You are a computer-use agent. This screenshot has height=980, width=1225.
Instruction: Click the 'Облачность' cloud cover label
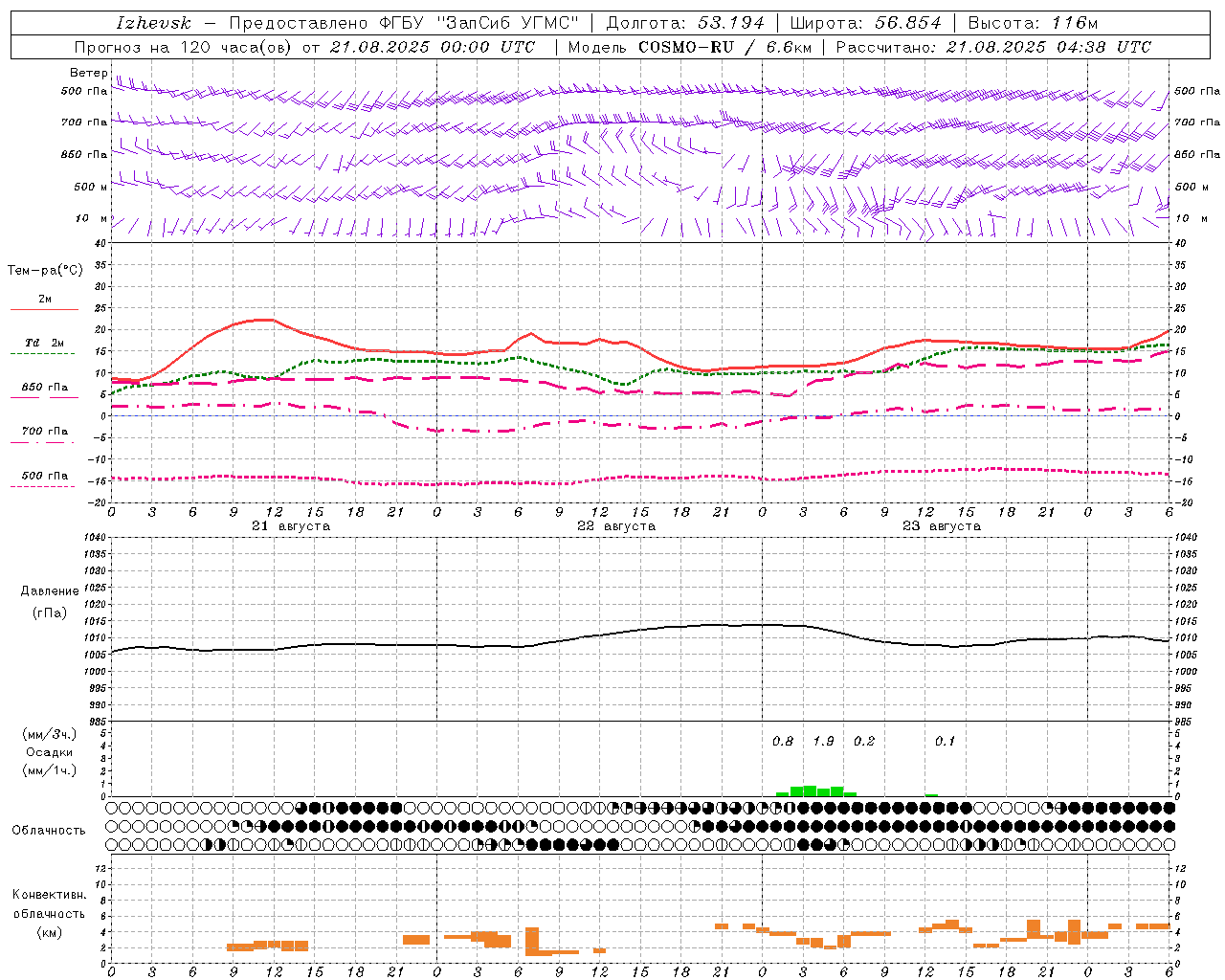[x=49, y=831]
